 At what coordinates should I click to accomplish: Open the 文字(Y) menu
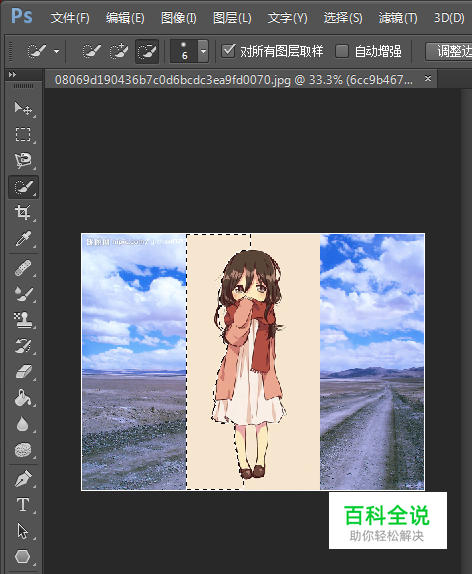click(x=287, y=18)
